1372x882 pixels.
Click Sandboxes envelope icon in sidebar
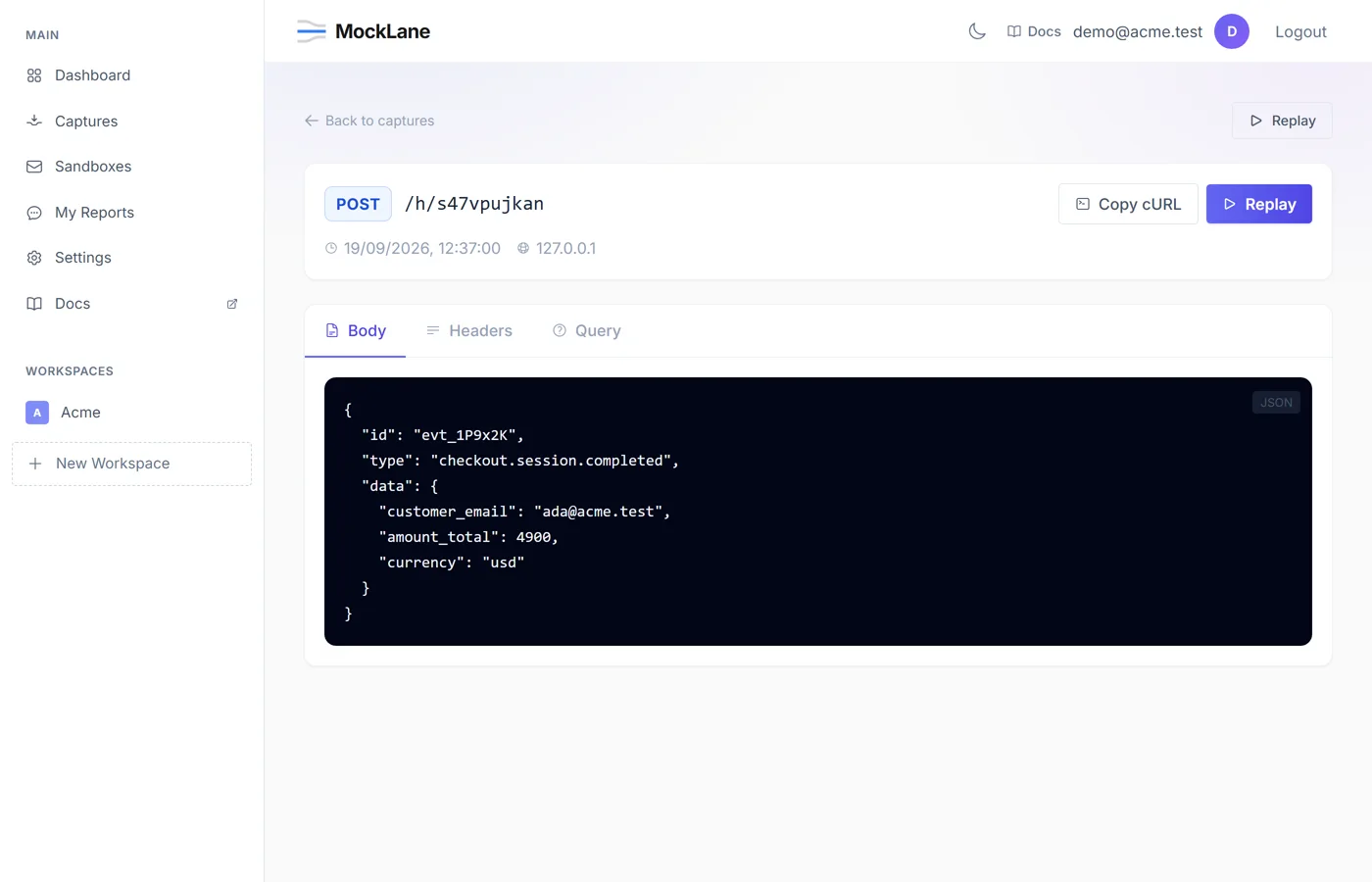[x=34, y=167]
